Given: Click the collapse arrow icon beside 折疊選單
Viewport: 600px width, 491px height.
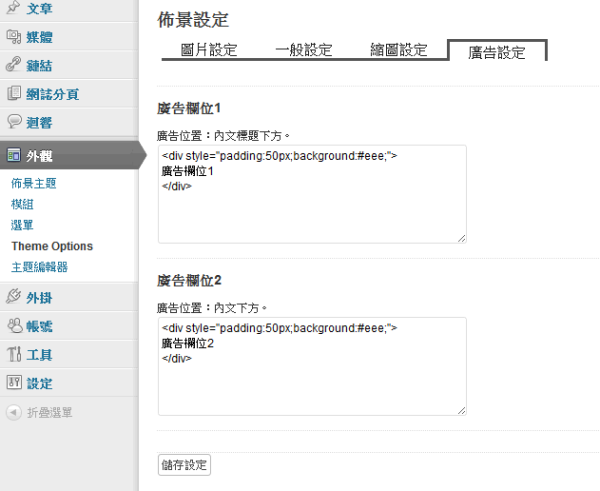Looking at the screenshot, I should click(x=14, y=412).
